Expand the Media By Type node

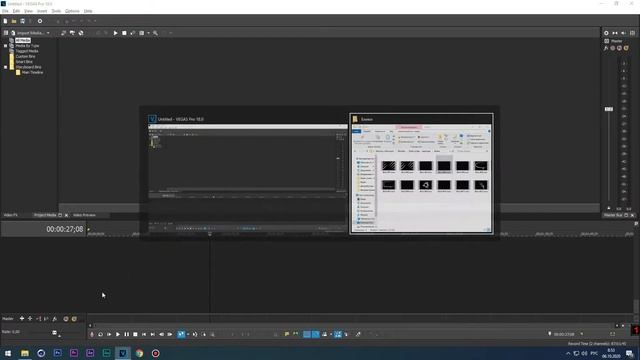click(x=5, y=46)
